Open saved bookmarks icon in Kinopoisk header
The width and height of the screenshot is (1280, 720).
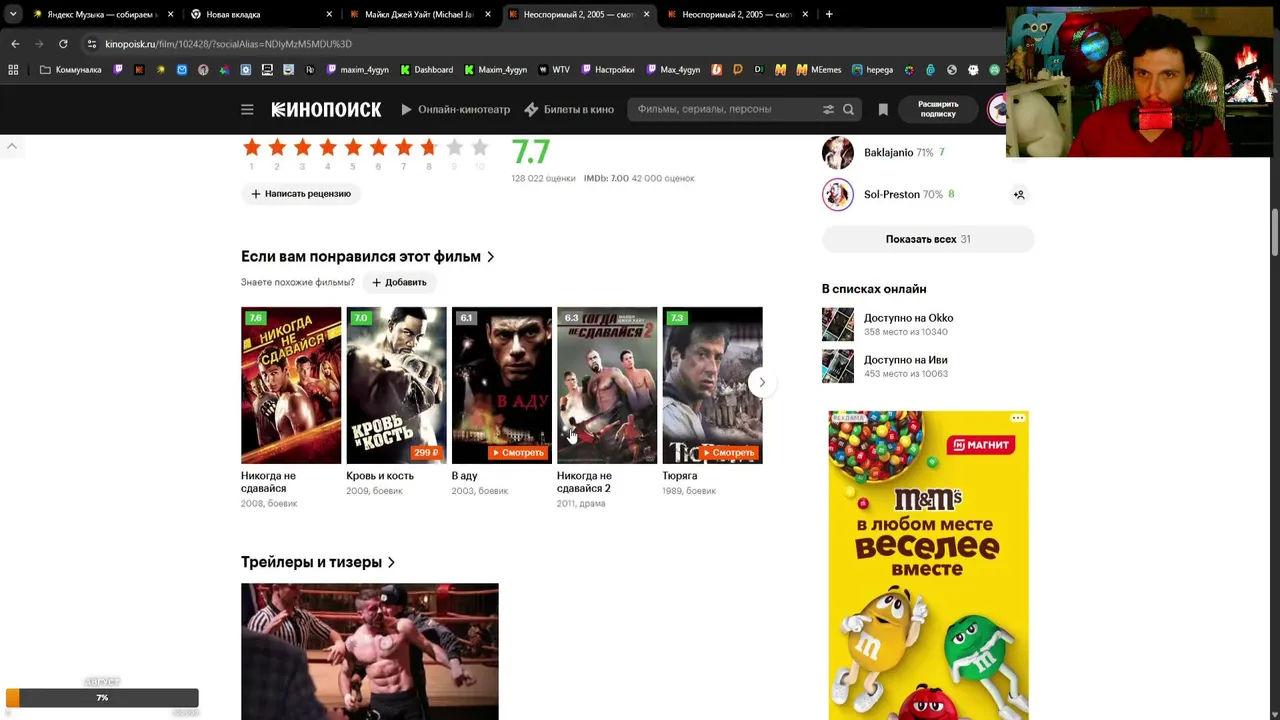point(883,109)
